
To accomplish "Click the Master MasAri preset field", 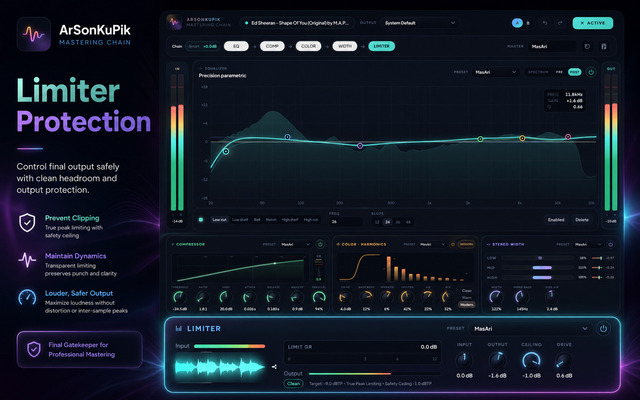I will pyautogui.click(x=552, y=47).
